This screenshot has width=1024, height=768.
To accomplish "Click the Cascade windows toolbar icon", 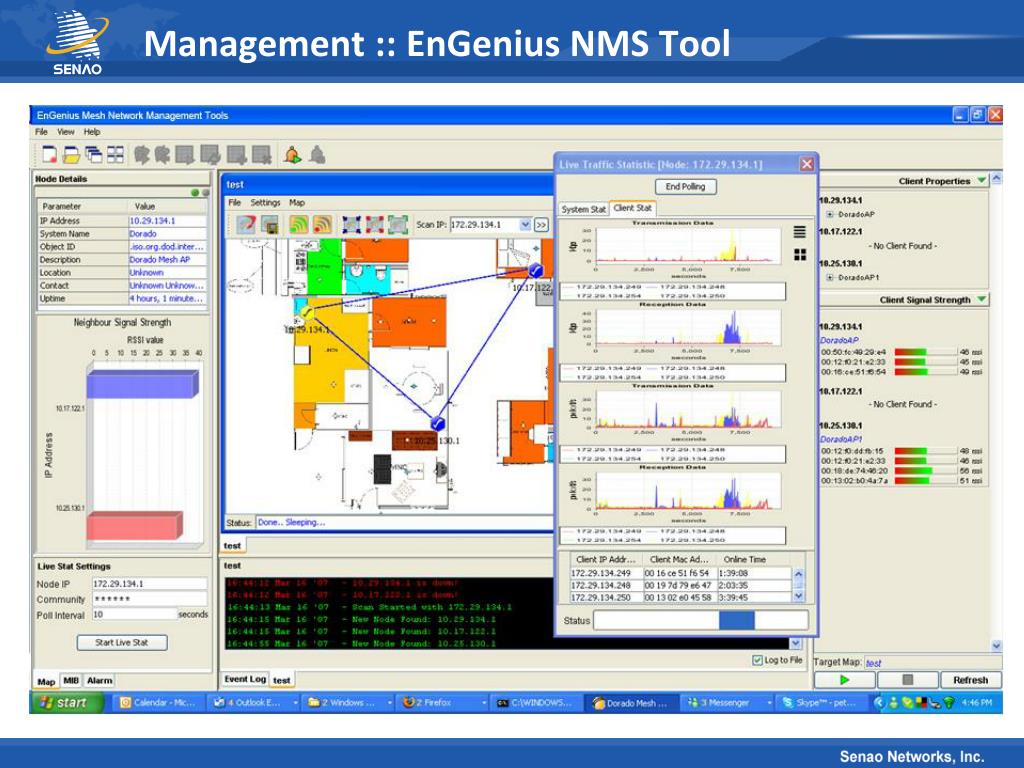I will 93,155.
